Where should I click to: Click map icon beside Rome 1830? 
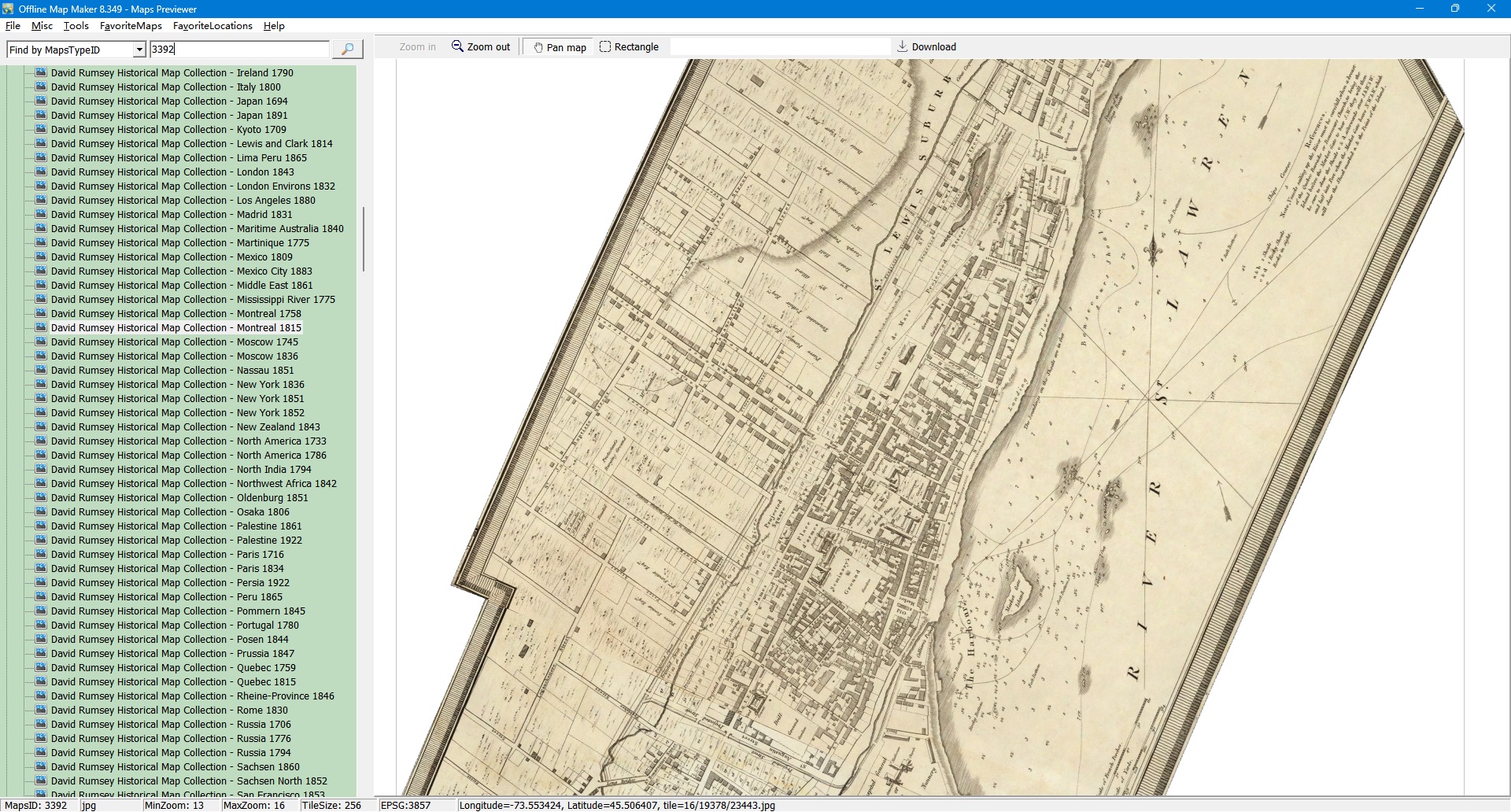click(41, 710)
